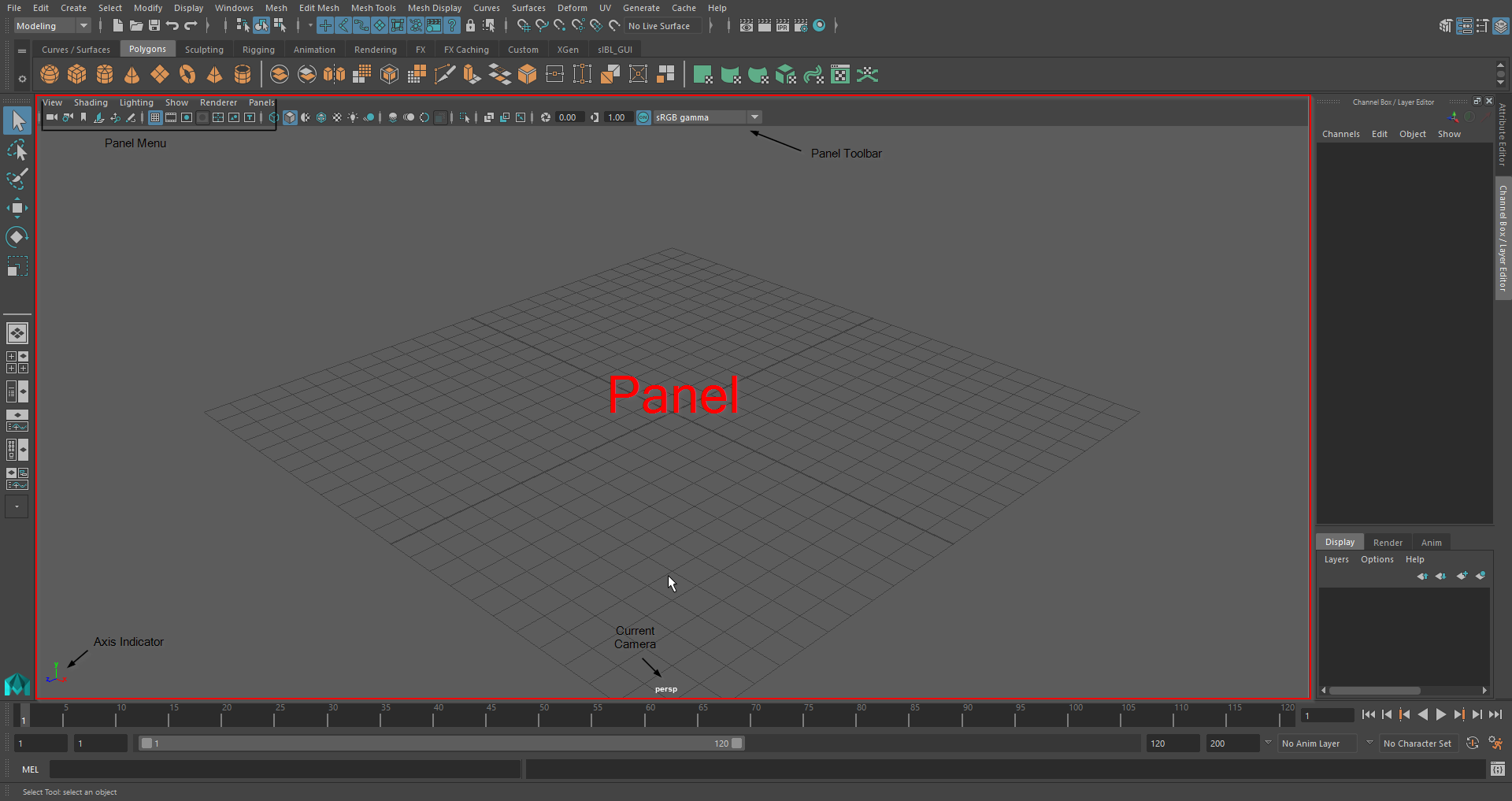Toggle snap to grids
Viewport: 1512px width, 801px height.
click(325, 26)
